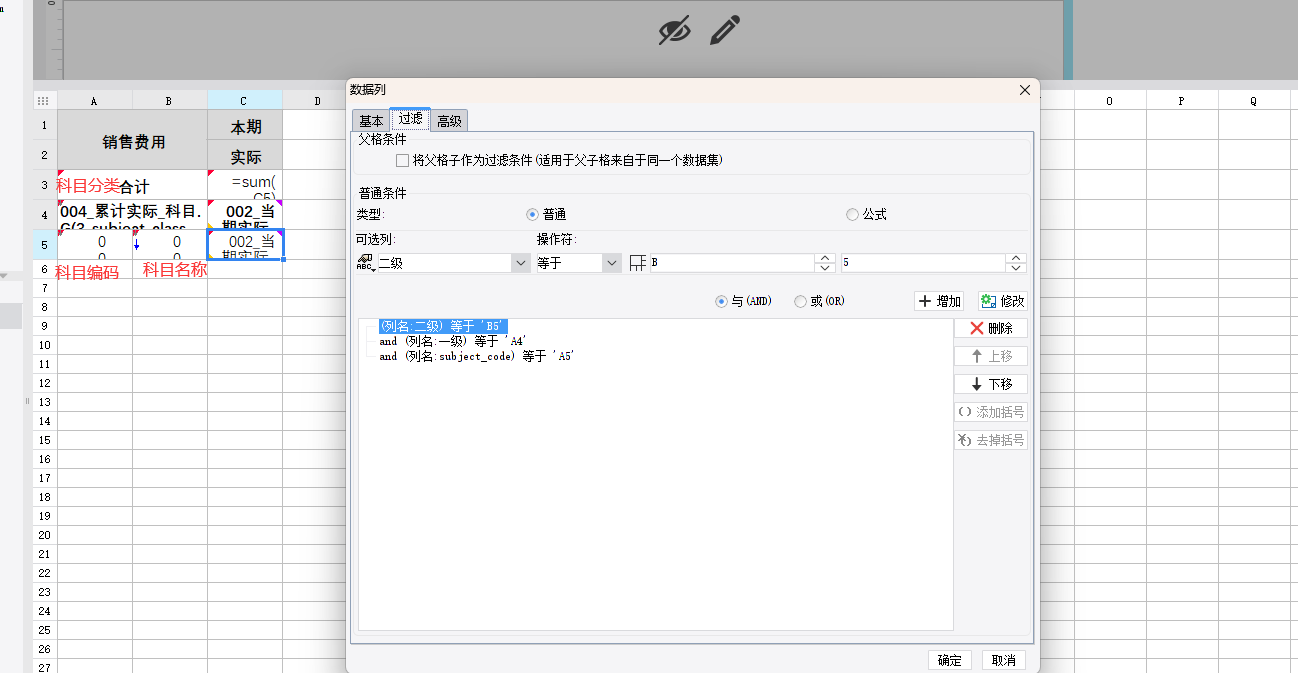Viewport: 1298px width, 673px height.
Task: Click the select-all corner icon of the spreadsheet
Action: tap(43, 101)
